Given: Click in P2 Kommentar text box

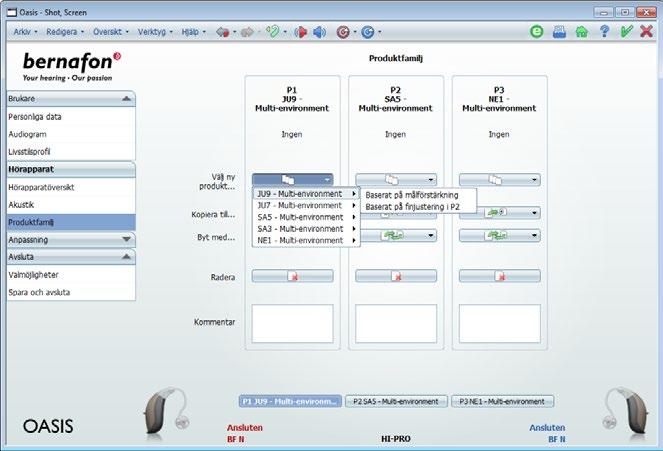Looking at the screenshot, I should (396, 324).
